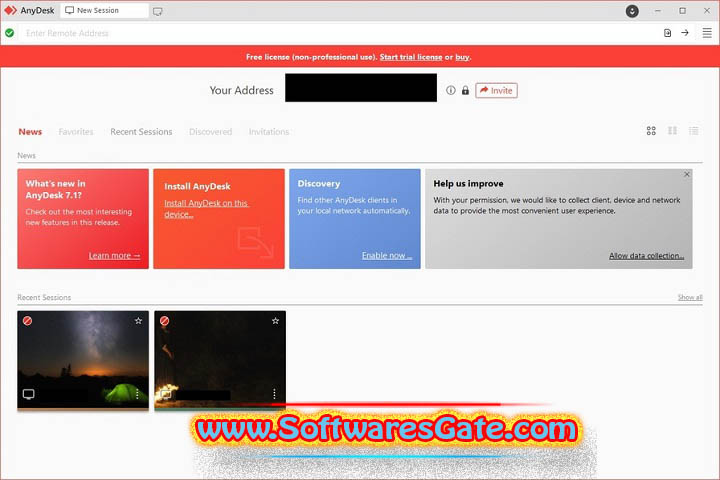Click the Start trial license link

tap(411, 57)
